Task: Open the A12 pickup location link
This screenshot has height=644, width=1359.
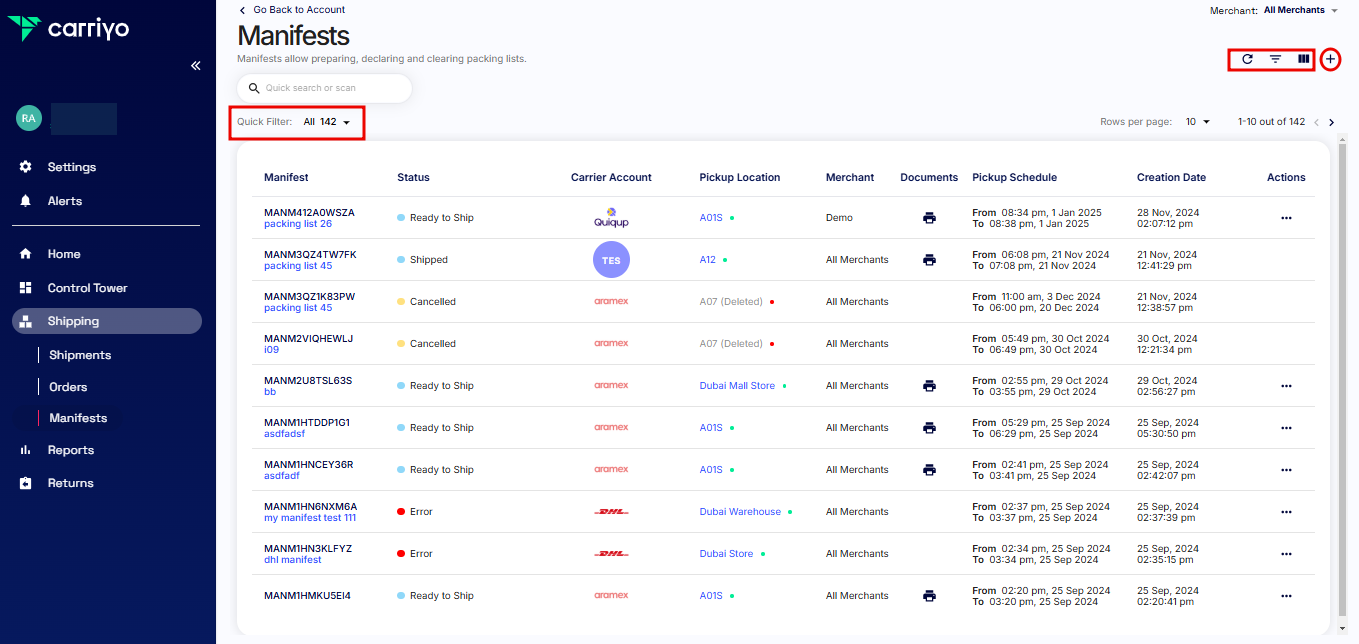Action: point(708,260)
